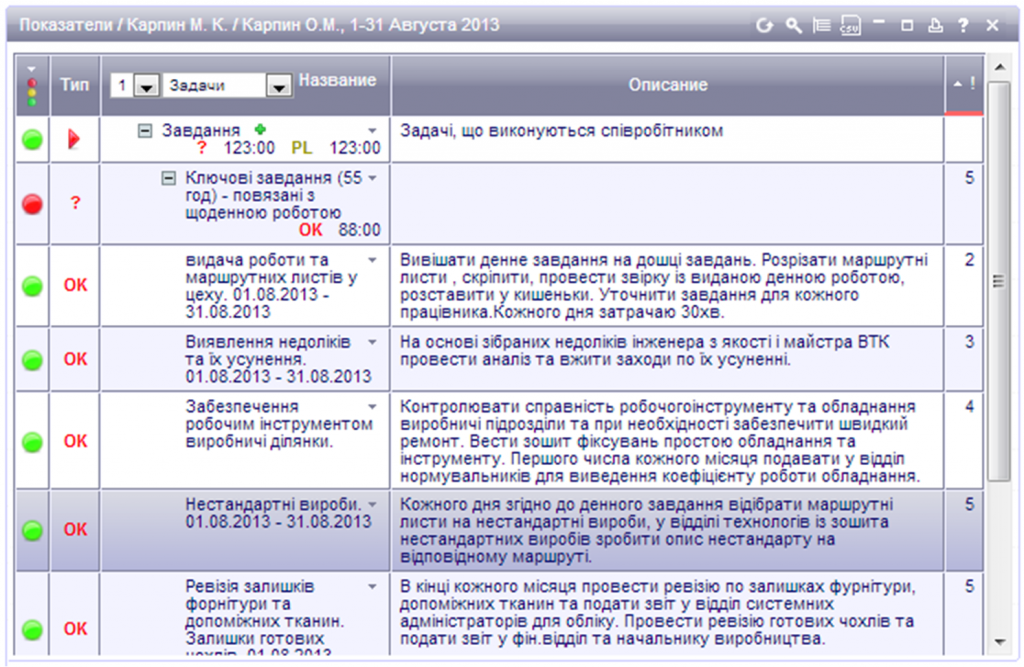Export the table to CSV
The image size is (1024, 667).
tap(850, 25)
